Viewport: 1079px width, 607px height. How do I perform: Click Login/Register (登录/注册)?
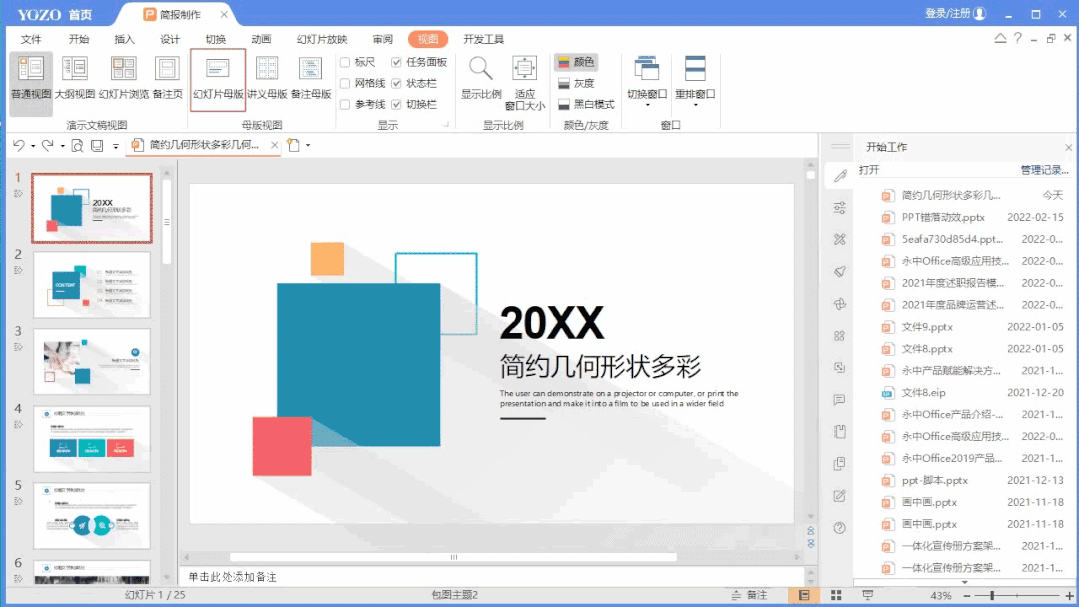[x=955, y=14]
